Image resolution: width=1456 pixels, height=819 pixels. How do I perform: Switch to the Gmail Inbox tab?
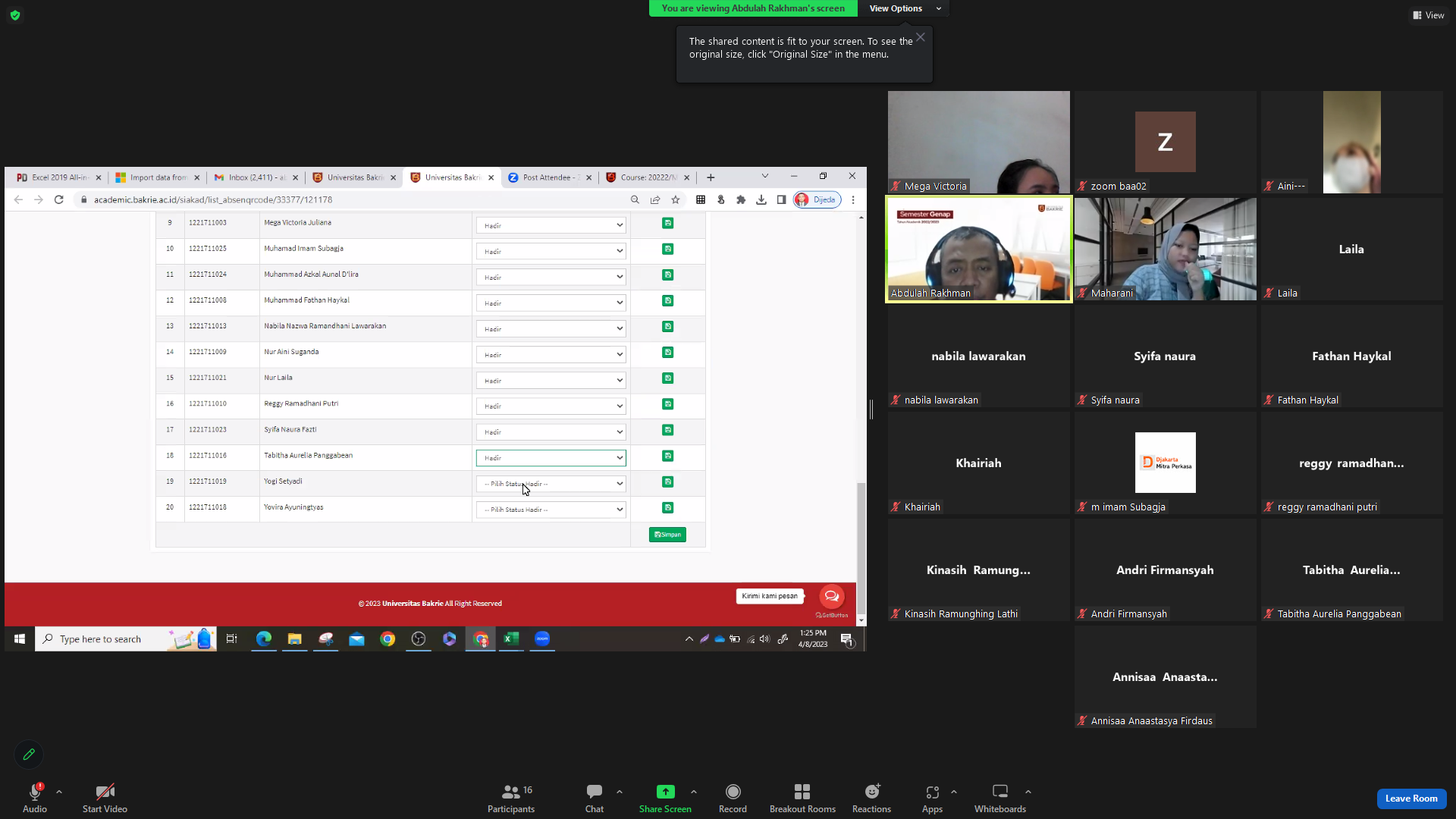click(x=256, y=177)
